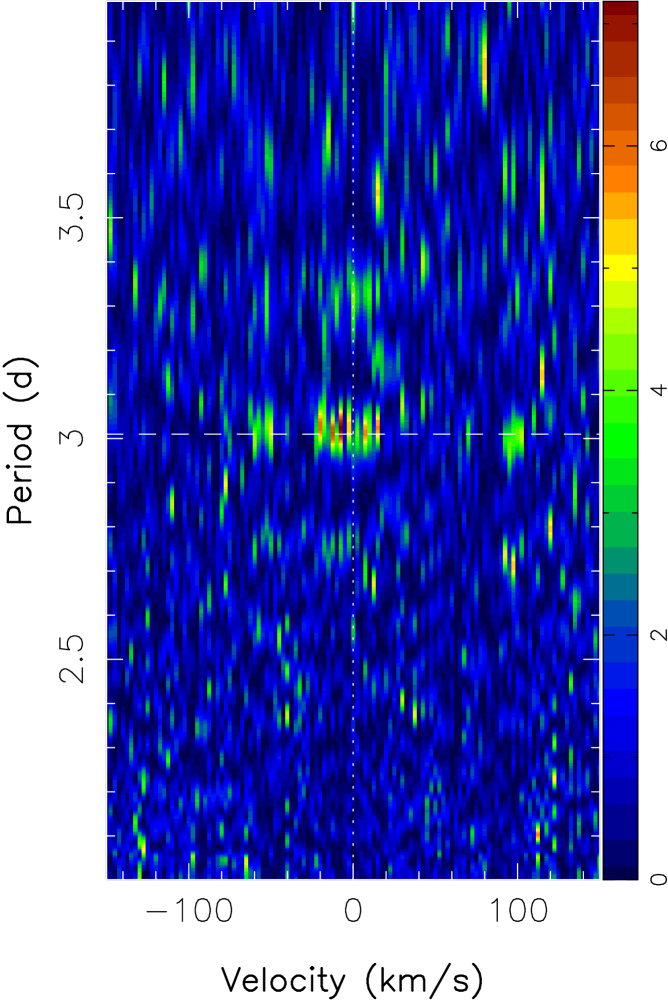Click the yellow streak right of the upper dotted line
The image size is (668, 1001).
tap(377, 190)
